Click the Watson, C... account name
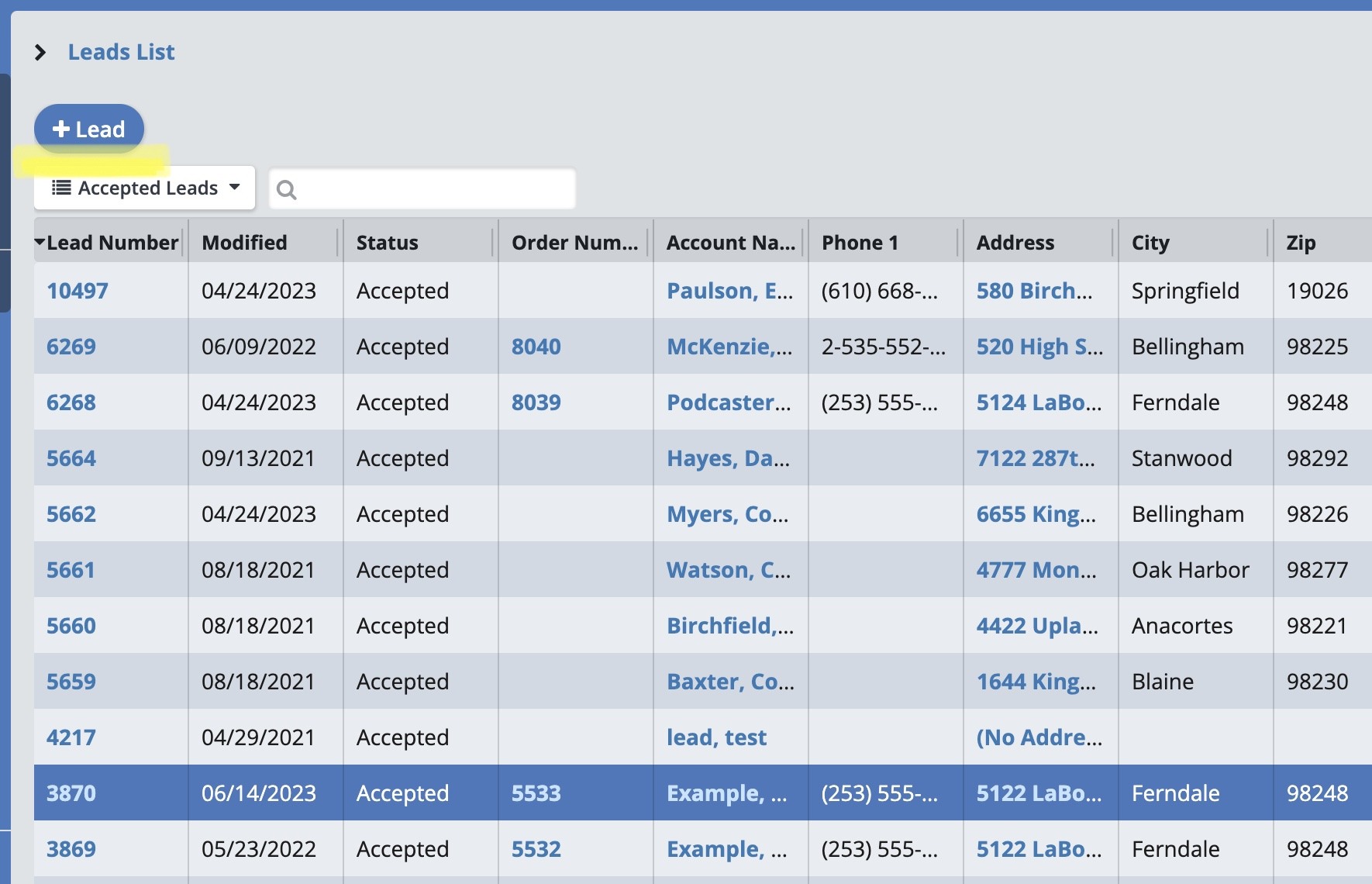The width and height of the screenshot is (1372, 884). (729, 570)
